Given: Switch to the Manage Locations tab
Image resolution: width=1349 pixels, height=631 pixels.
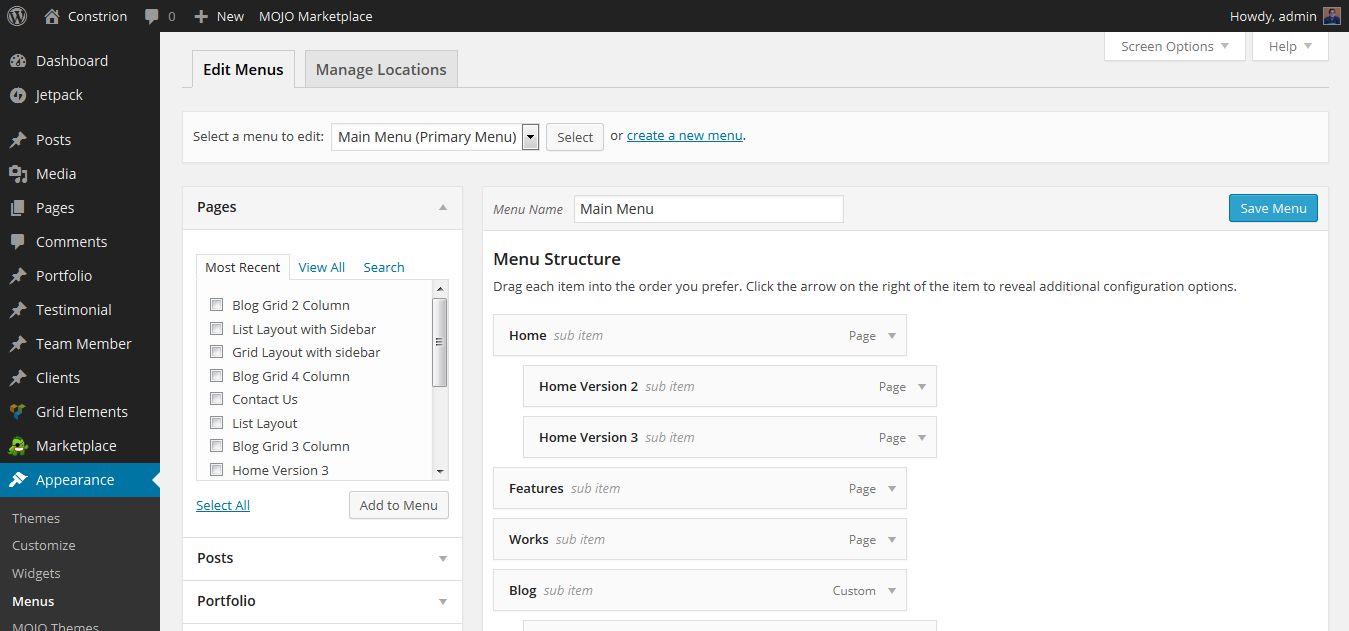Looking at the screenshot, I should click(x=381, y=70).
